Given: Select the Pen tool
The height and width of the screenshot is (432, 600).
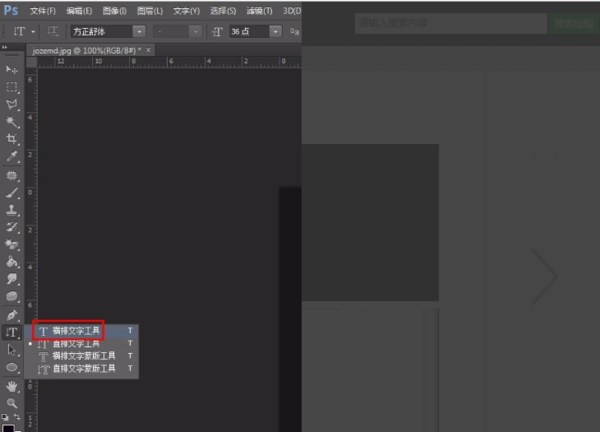Looking at the screenshot, I should tap(11, 315).
